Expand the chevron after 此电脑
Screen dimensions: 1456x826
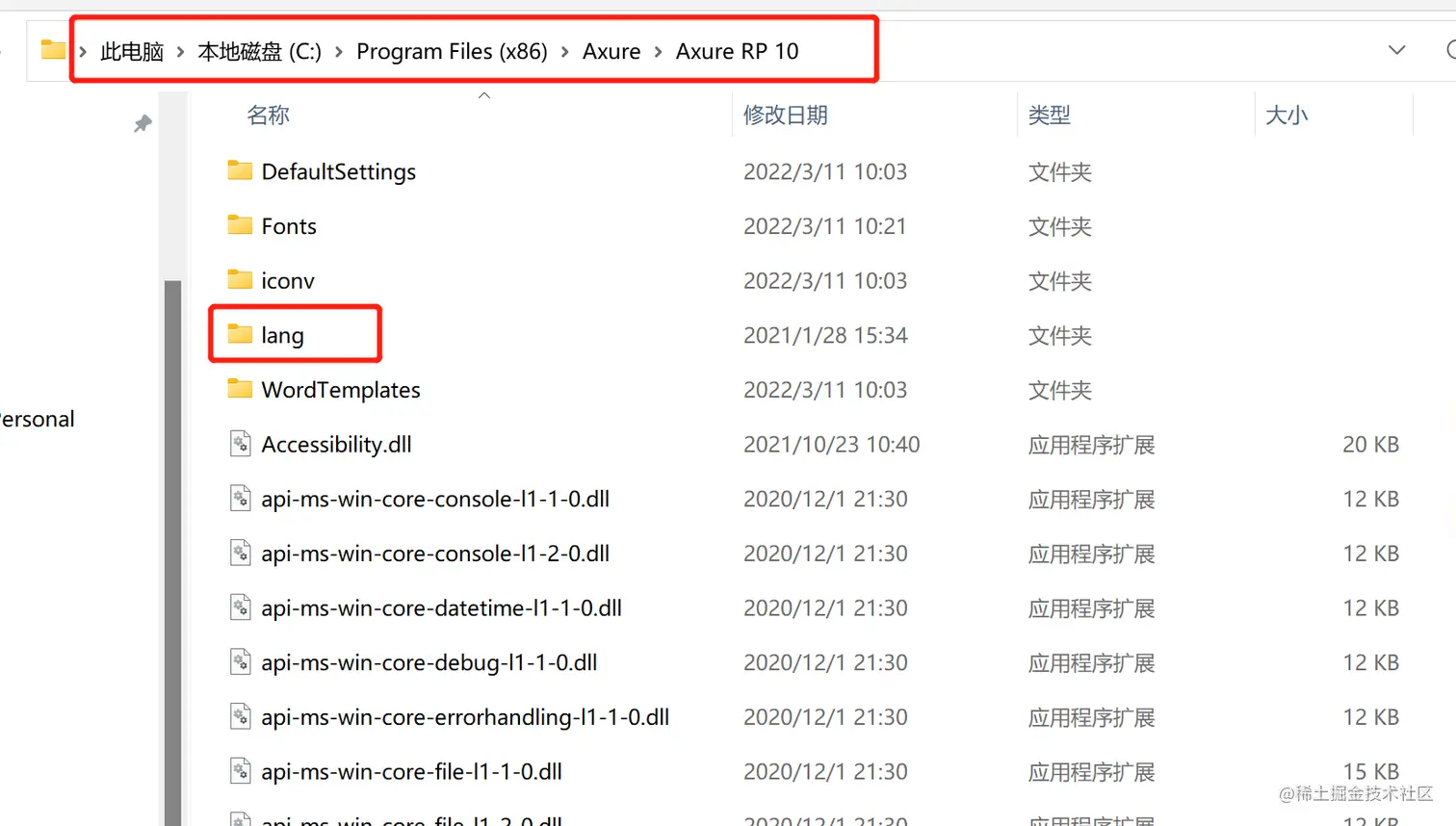coord(180,51)
